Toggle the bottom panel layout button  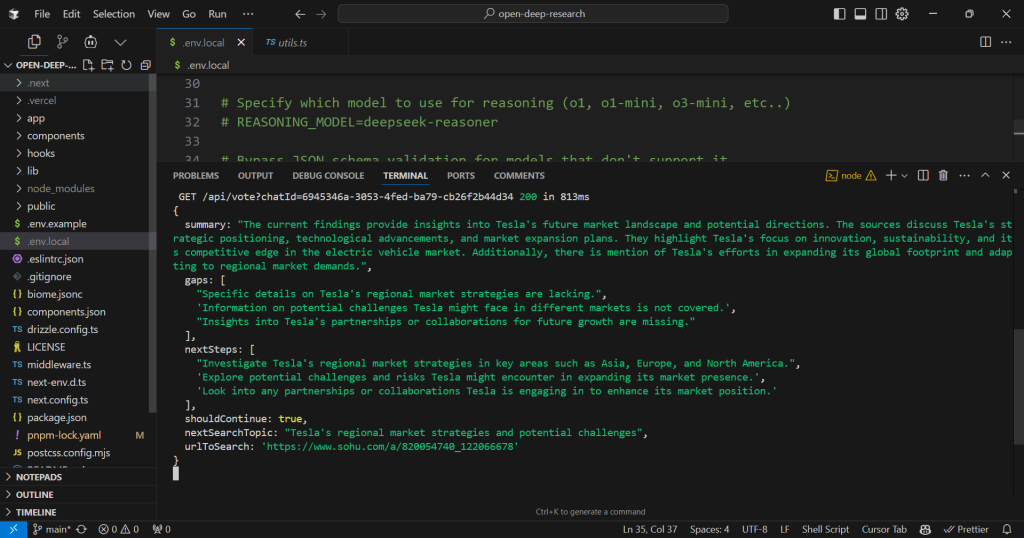(x=859, y=14)
